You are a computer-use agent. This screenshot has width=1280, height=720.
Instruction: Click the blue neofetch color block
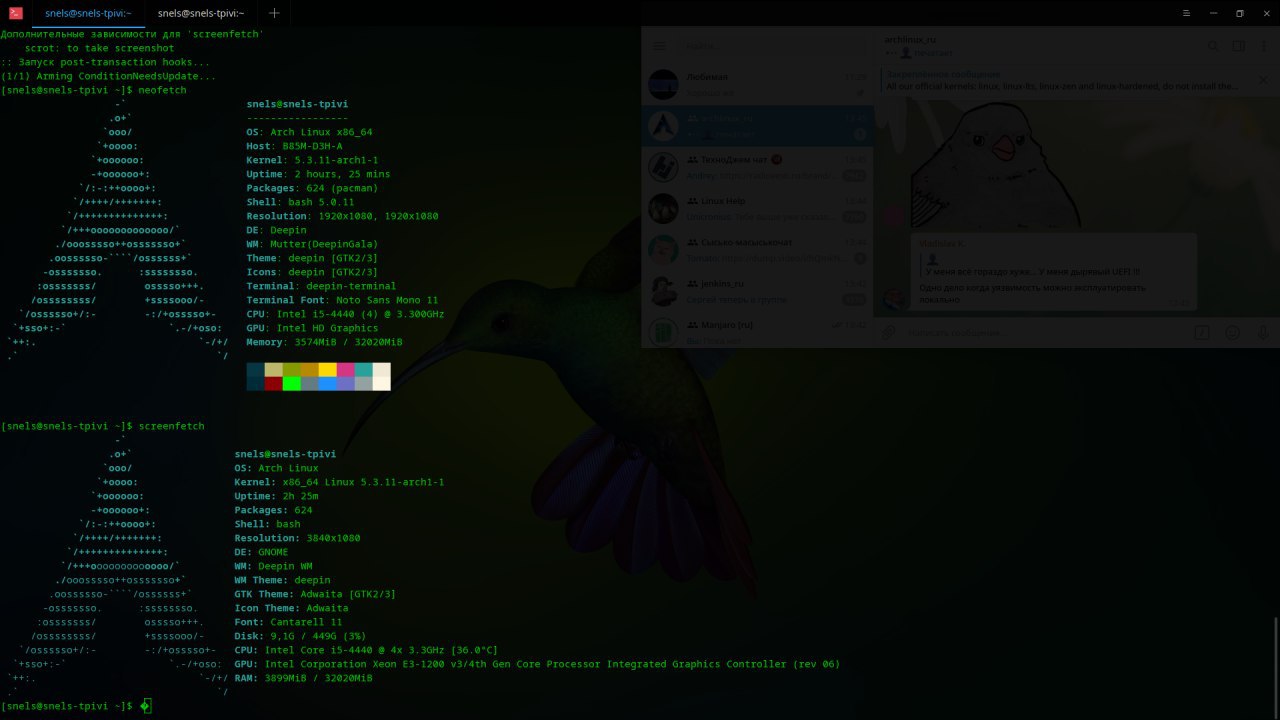pos(328,383)
